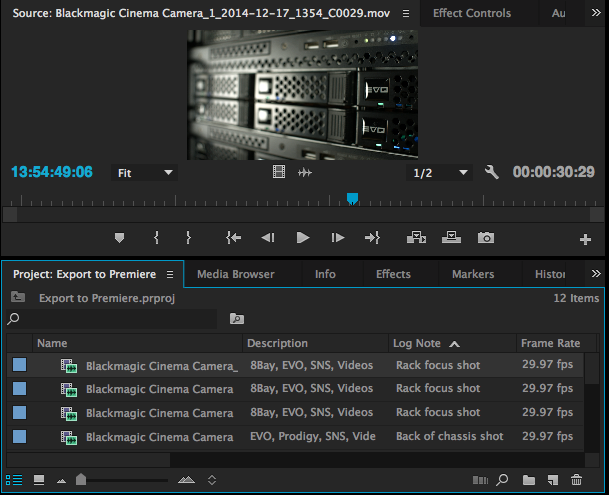Open the Info tab
The height and width of the screenshot is (495, 609).
(x=325, y=274)
